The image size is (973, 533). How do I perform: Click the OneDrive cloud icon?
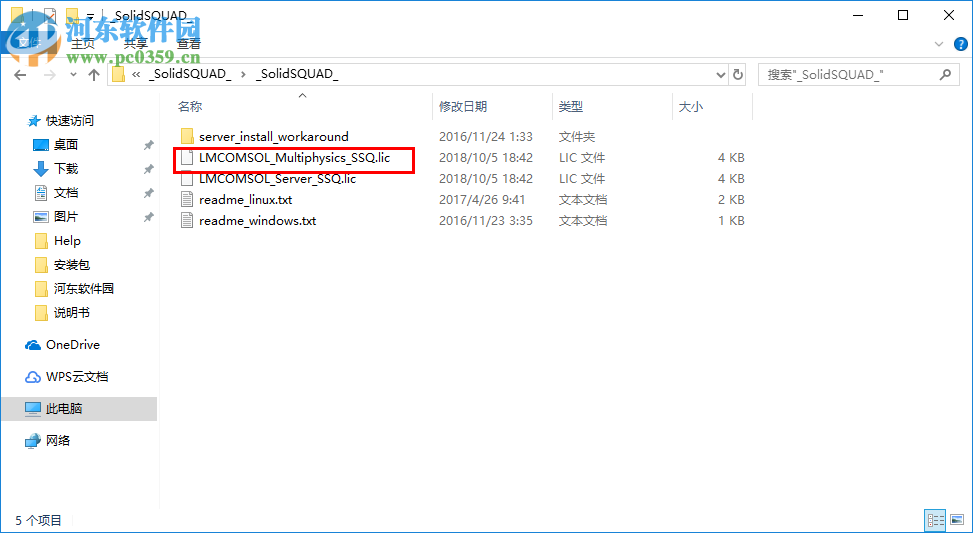pos(33,345)
